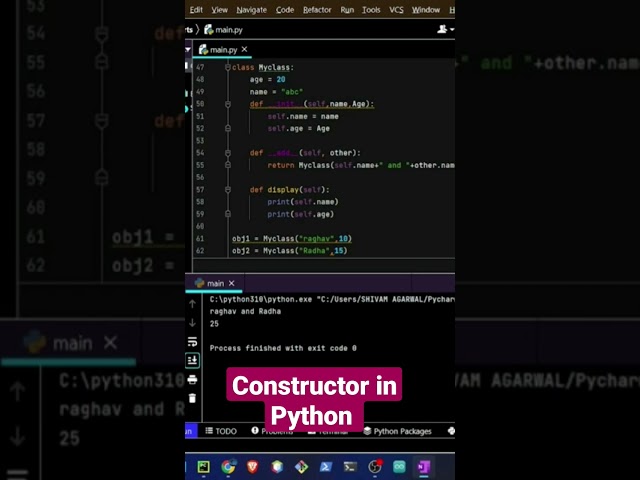The width and height of the screenshot is (640, 480).
Task: Toggle scroll to end in run console
Action: 192,360
